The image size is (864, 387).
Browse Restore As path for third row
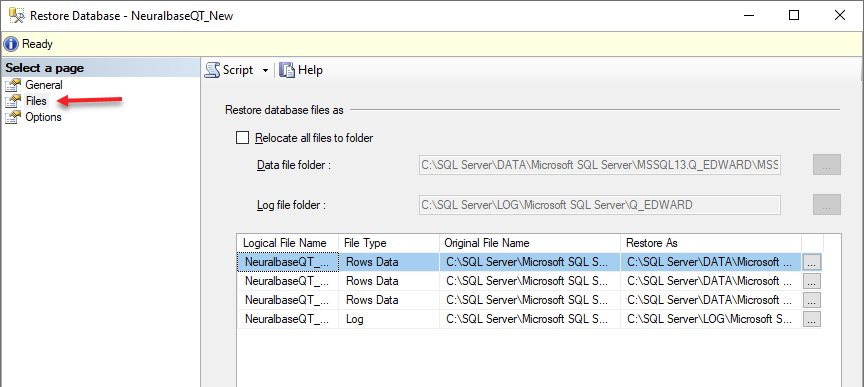pyautogui.click(x=812, y=300)
